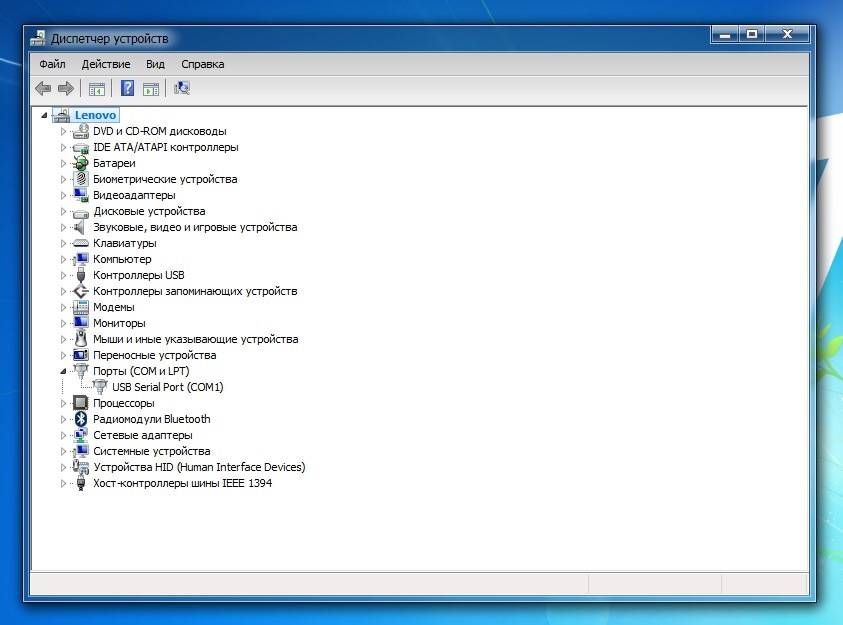The width and height of the screenshot is (843, 625).
Task: Expand the Сетевые адаптеры node arrow
Action: pyautogui.click(x=63, y=435)
